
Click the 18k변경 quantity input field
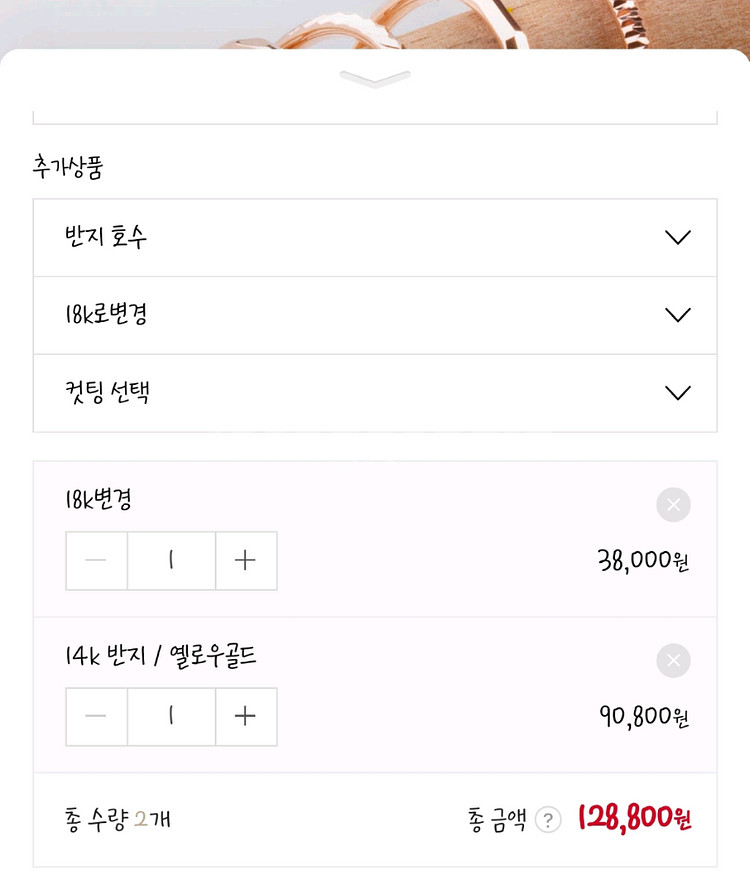(171, 561)
